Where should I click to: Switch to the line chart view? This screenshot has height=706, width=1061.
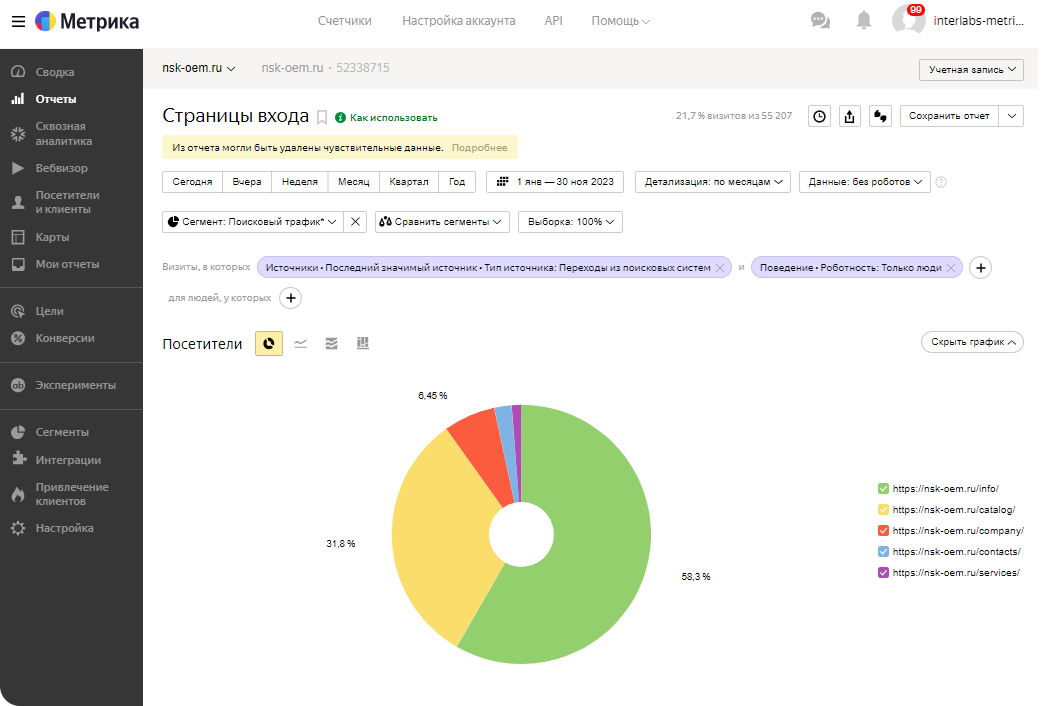coord(300,343)
